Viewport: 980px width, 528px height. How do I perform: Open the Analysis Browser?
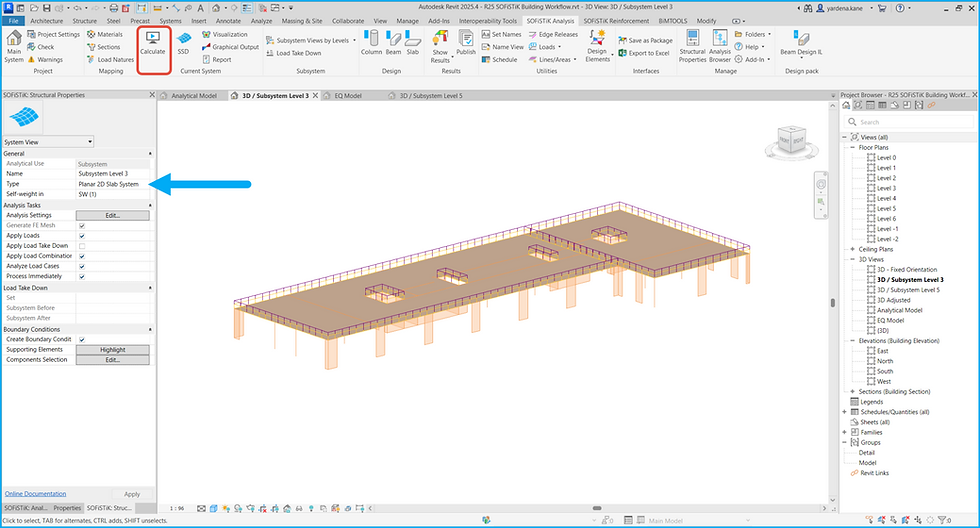720,46
